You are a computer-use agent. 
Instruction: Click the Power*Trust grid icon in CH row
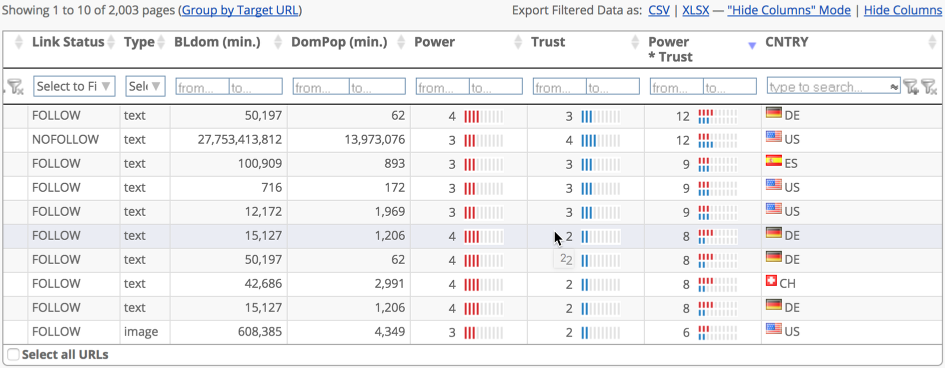717,284
